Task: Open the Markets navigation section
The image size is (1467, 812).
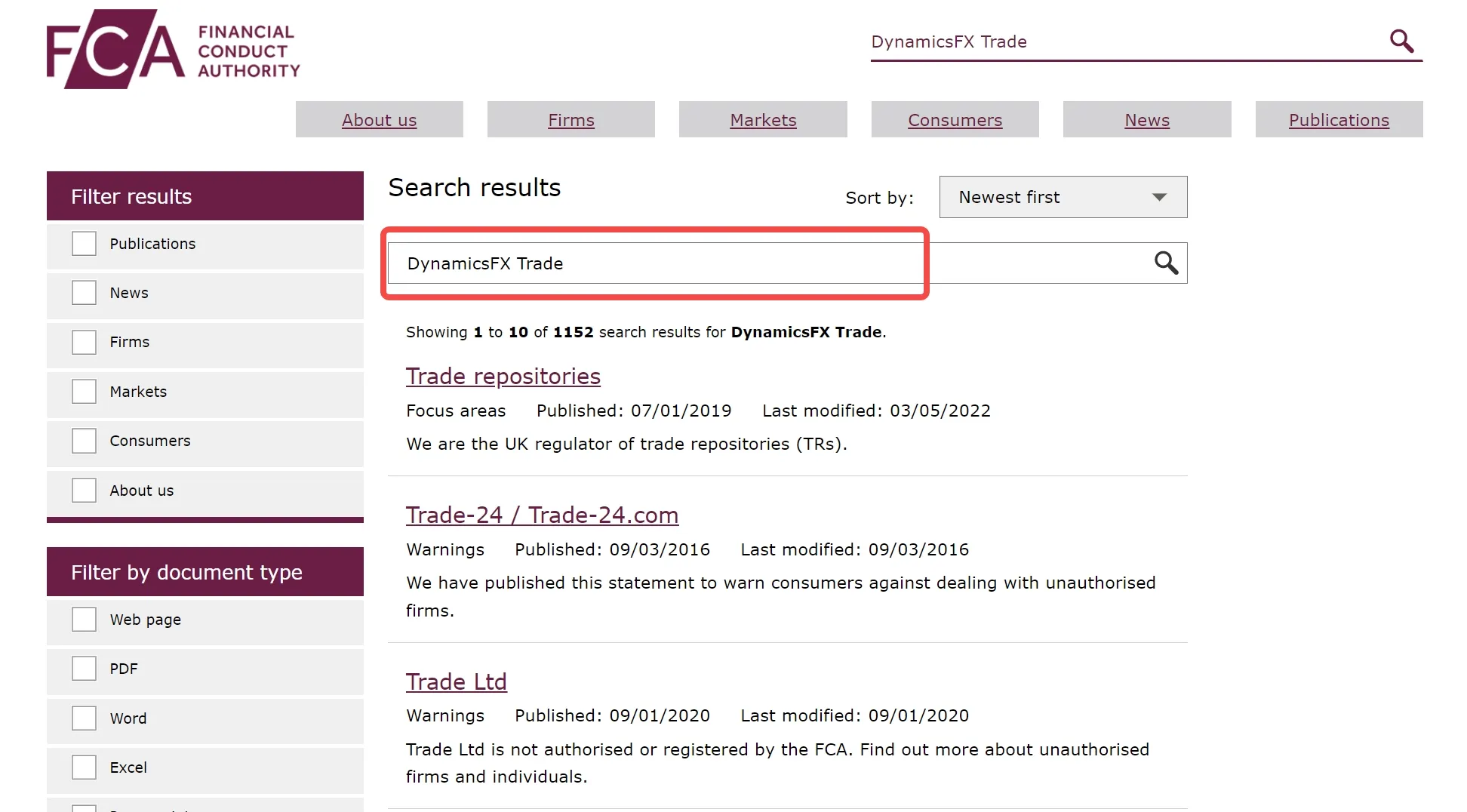Action: click(x=763, y=120)
